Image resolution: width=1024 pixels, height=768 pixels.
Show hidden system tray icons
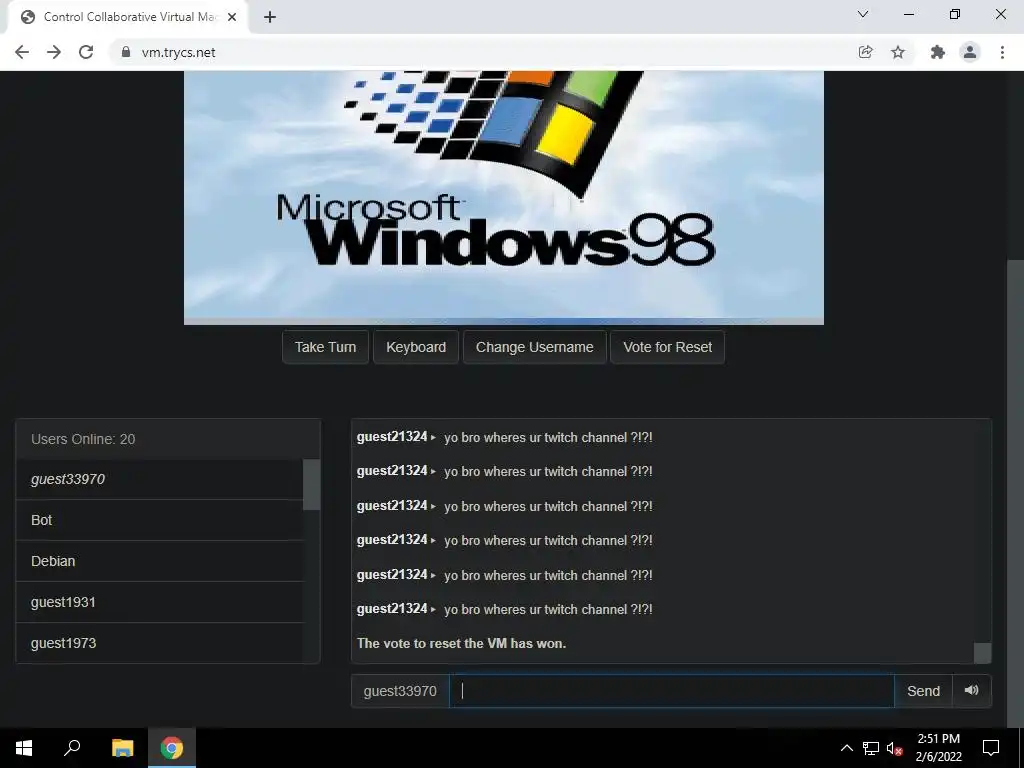[x=846, y=748]
